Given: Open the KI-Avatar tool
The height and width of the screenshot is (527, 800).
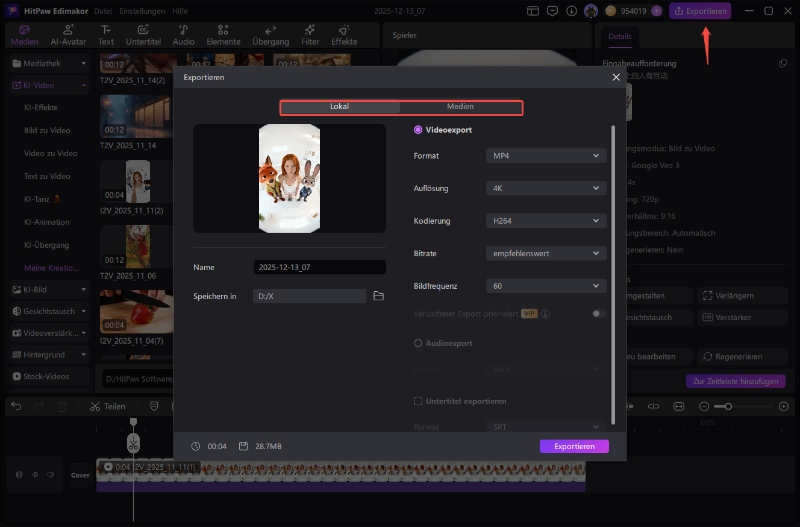Looking at the screenshot, I should pos(70,36).
